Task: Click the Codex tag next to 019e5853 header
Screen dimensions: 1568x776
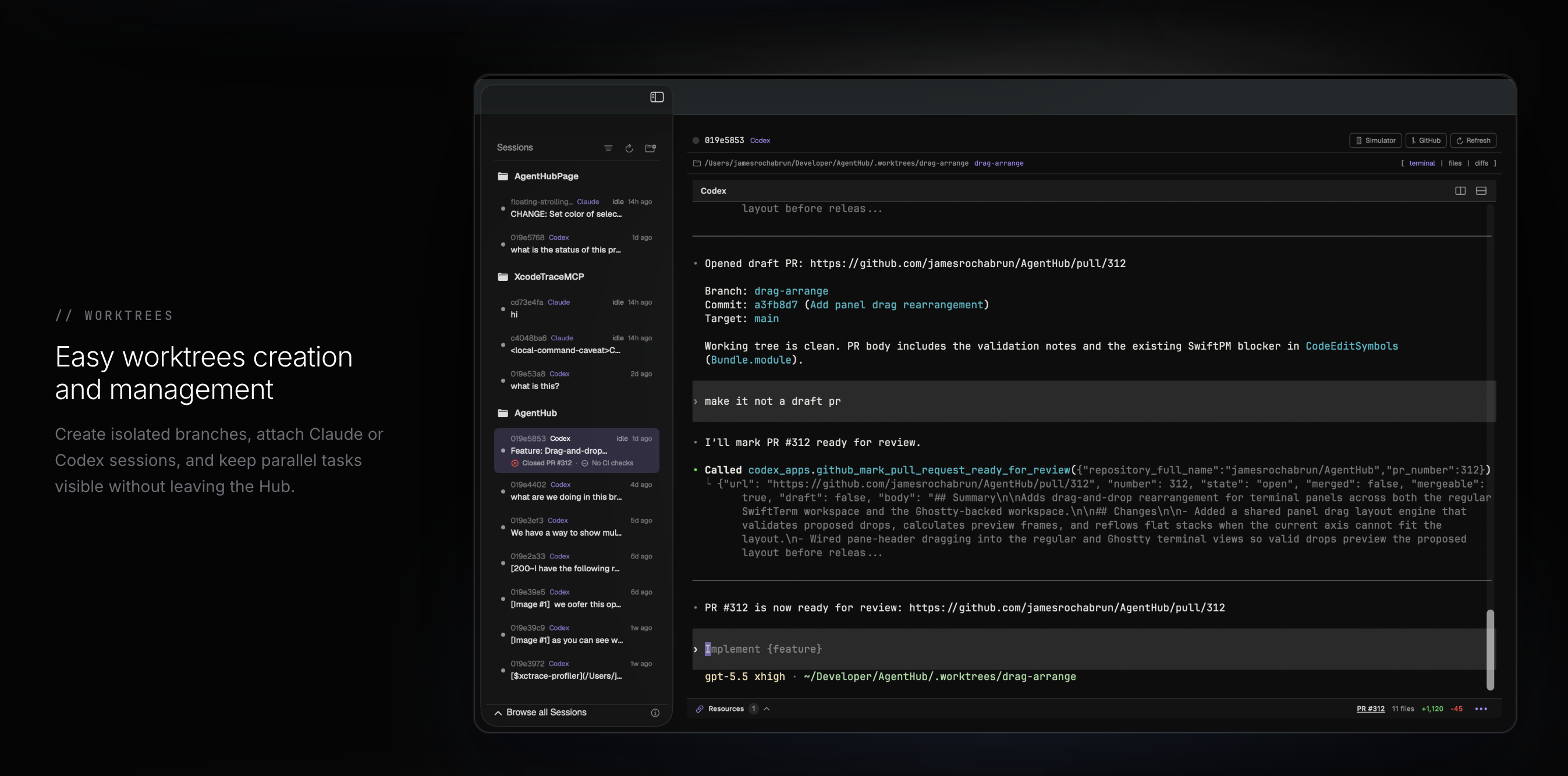Action: click(760, 141)
